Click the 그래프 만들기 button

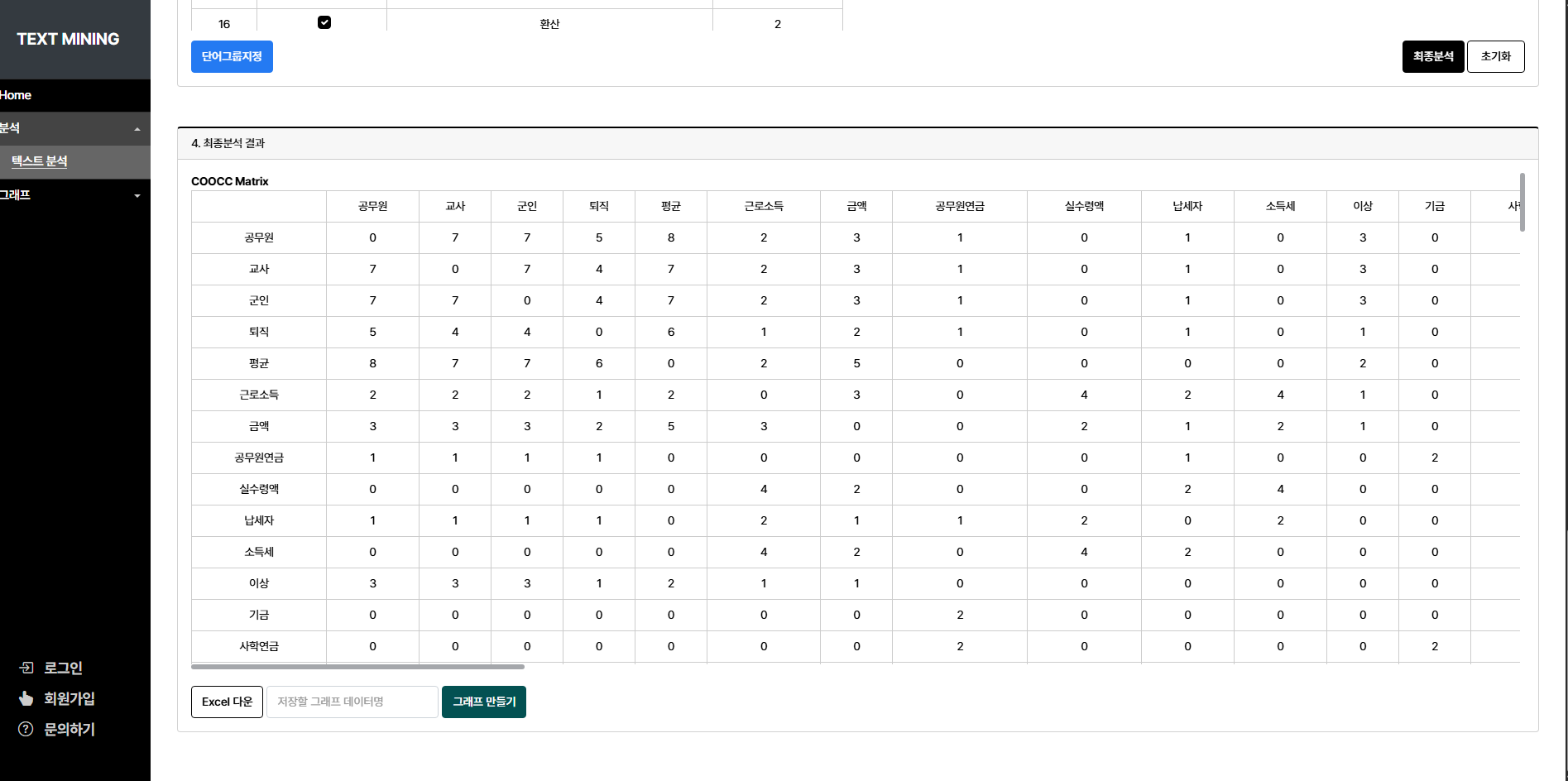[484, 702]
